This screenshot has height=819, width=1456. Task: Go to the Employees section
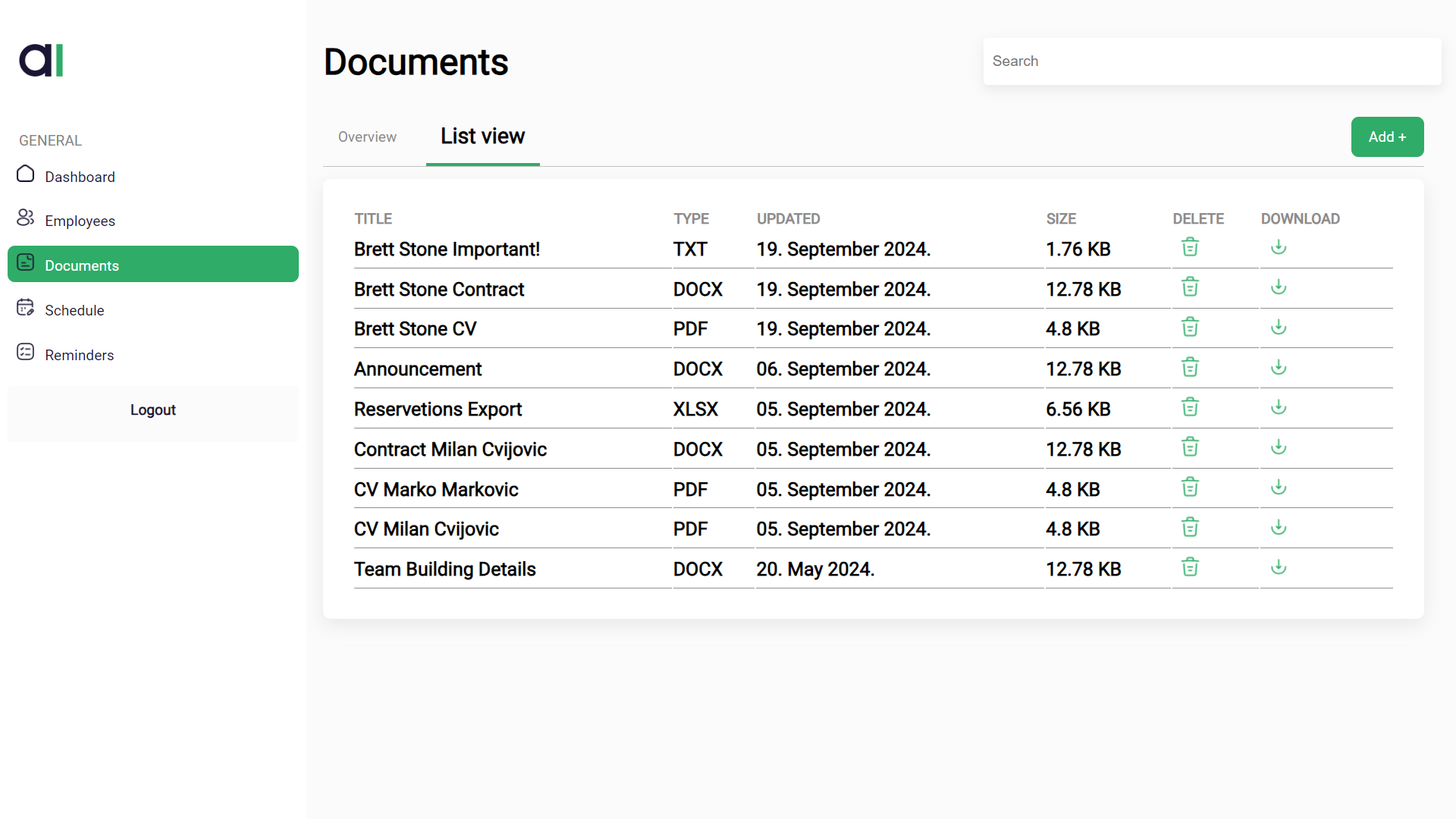point(80,221)
